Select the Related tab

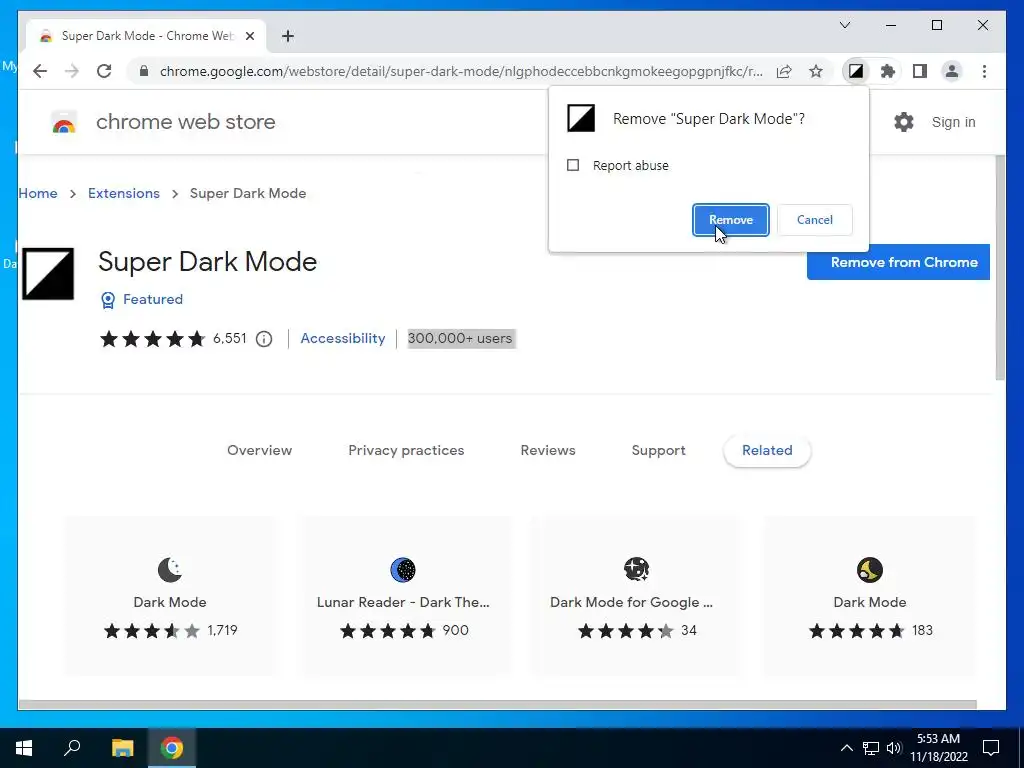click(767, 451)
